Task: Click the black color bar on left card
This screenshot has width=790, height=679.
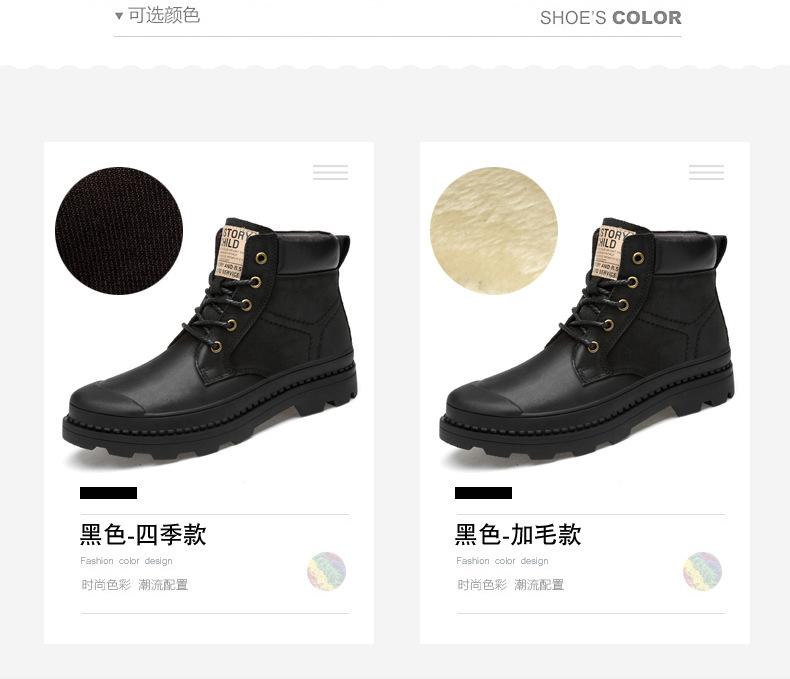Action: (x=108, y=493)
